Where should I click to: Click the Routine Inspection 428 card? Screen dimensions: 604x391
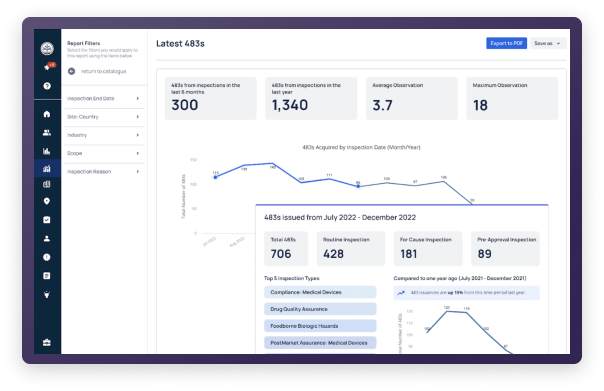(x=351, y=248)
